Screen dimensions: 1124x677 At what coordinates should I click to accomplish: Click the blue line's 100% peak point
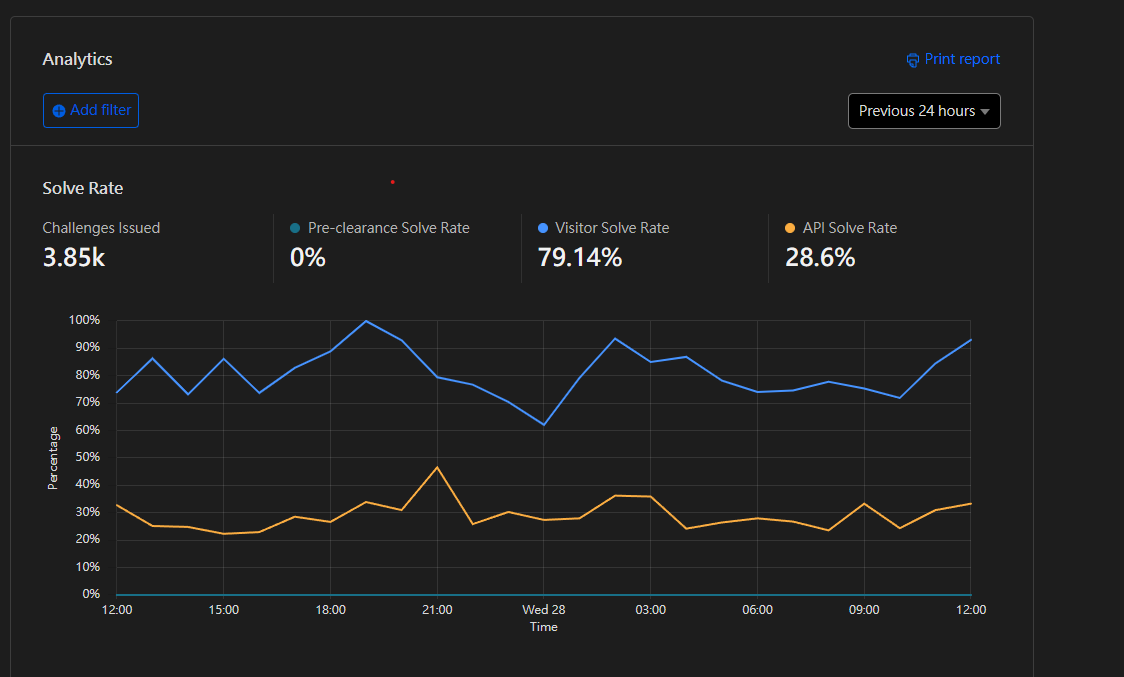point(366,321)
